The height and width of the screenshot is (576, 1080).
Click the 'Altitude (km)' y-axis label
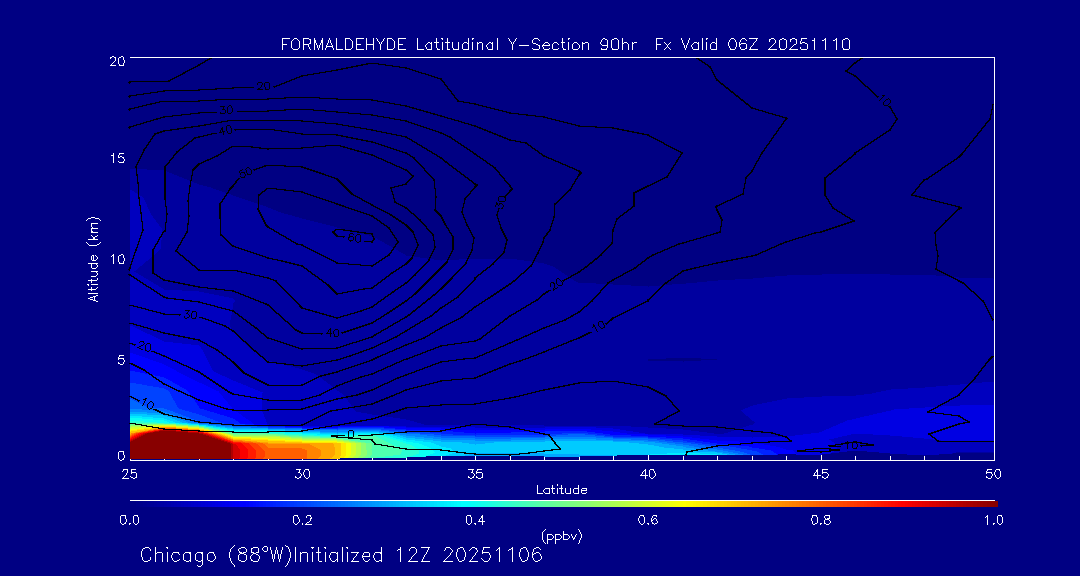click(x=93, y=258)
